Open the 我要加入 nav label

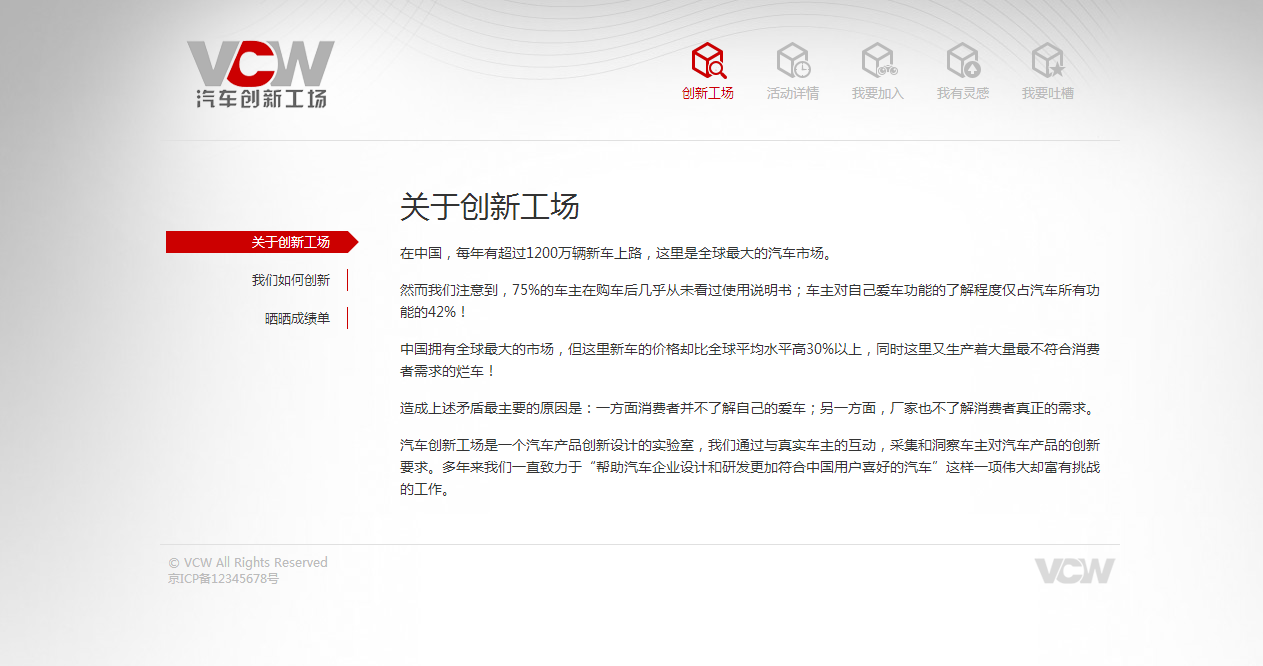click(879, 92)
